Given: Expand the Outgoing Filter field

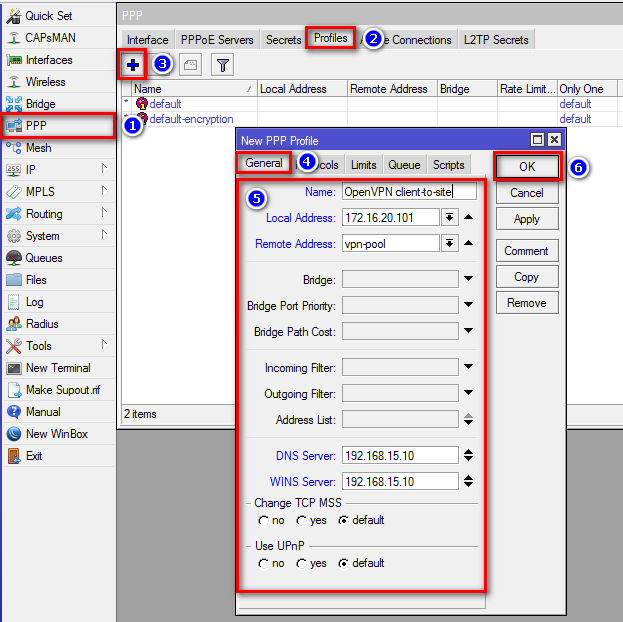Looking at the screenshot, I should click(469, 392).
